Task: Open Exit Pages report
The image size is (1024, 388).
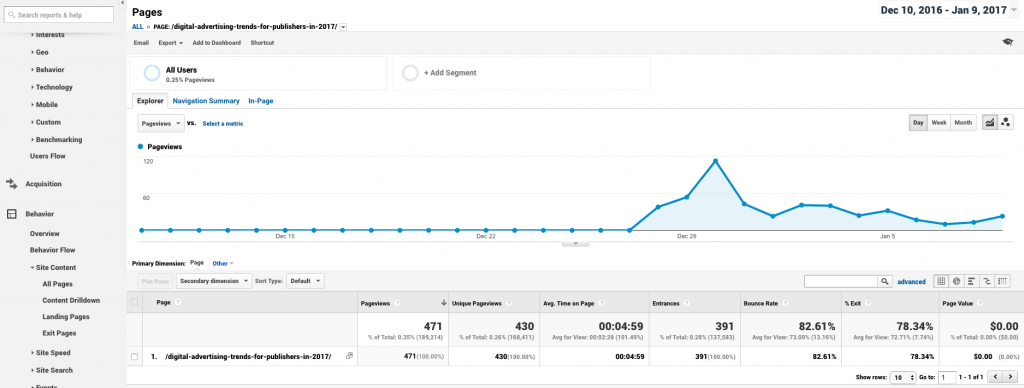Action: [x=59, y=333]
